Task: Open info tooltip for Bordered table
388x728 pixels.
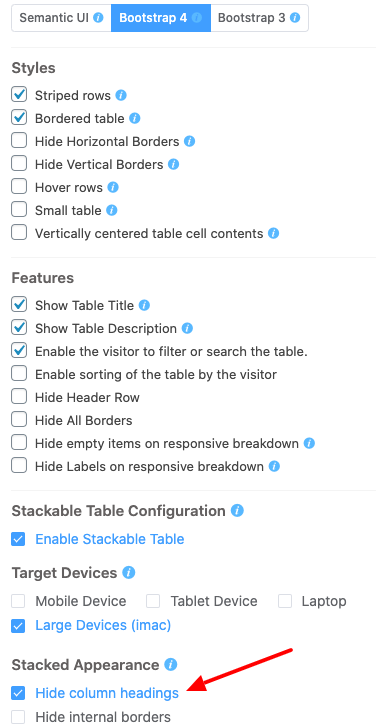Action: (x=135, y=118)
